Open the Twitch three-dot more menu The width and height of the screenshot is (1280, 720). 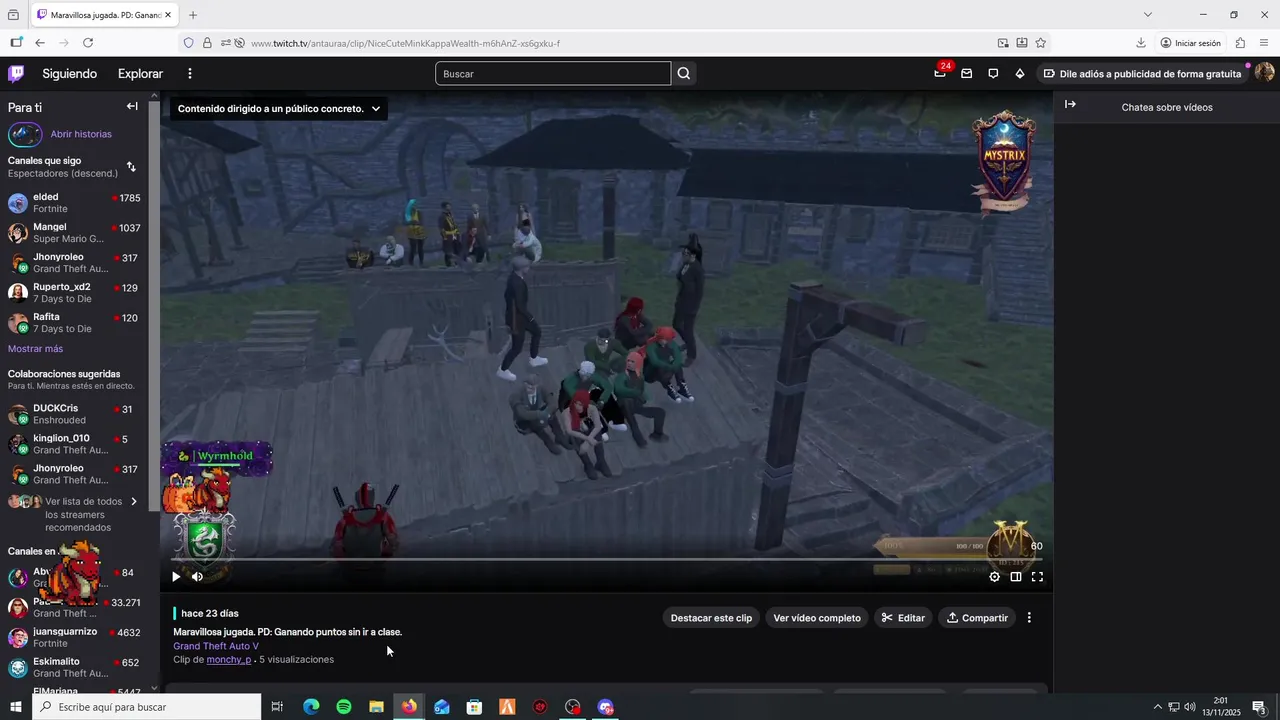click(190, 73)
